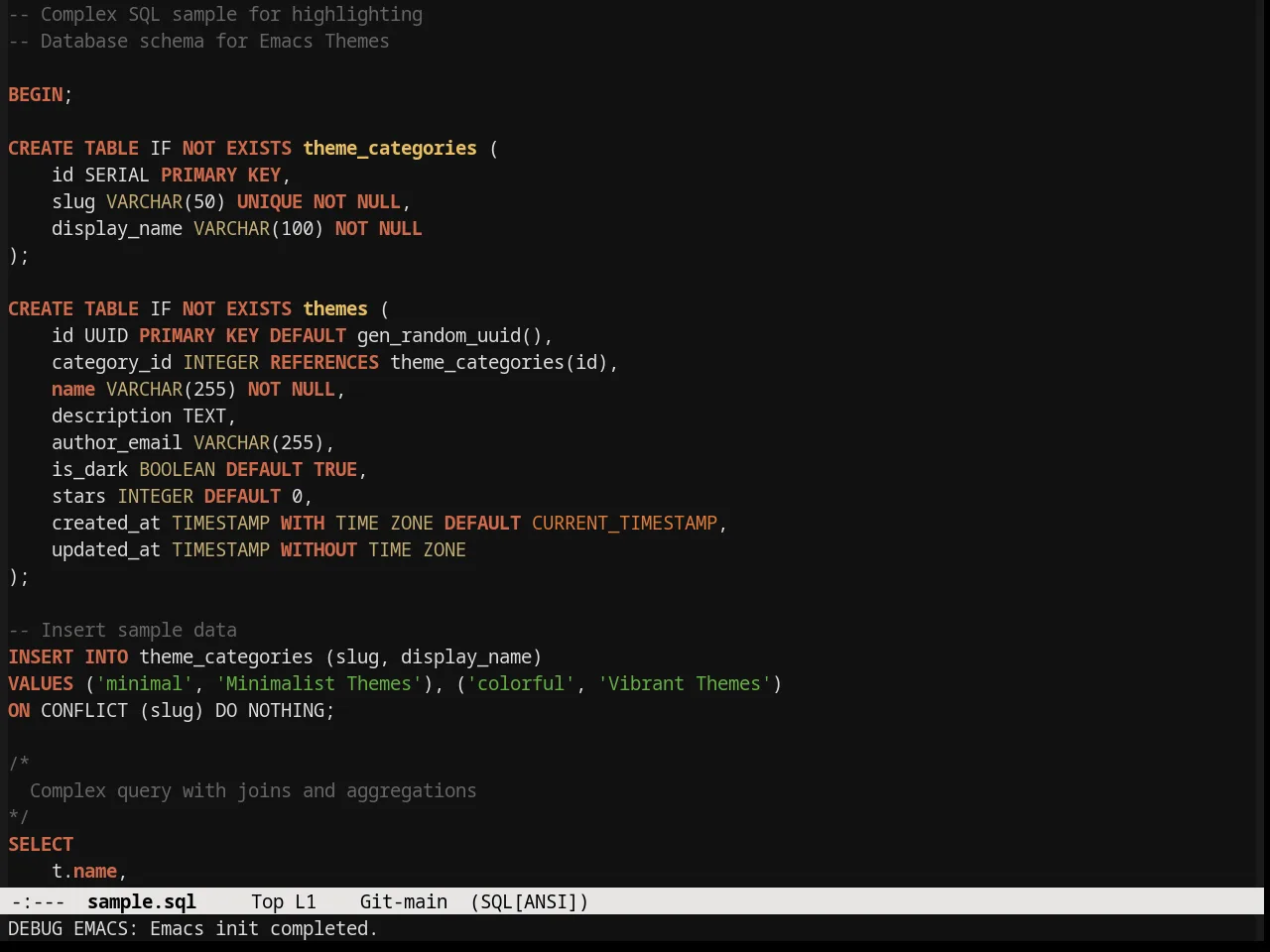Click the UNIQUE keyword on slug line
The width and height of the screenshot is (1270, 952).
270,201
